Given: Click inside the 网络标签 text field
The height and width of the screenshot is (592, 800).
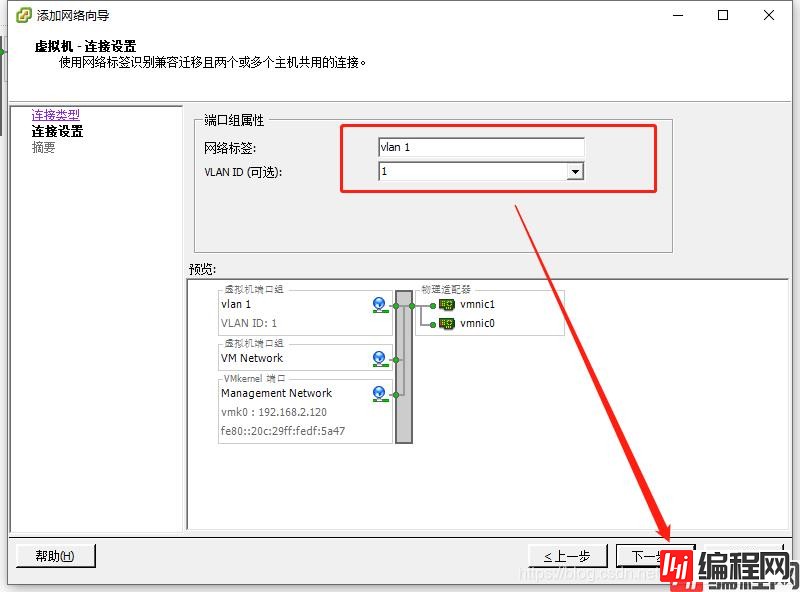Looking at the screenshot, I should click(480, 146).
